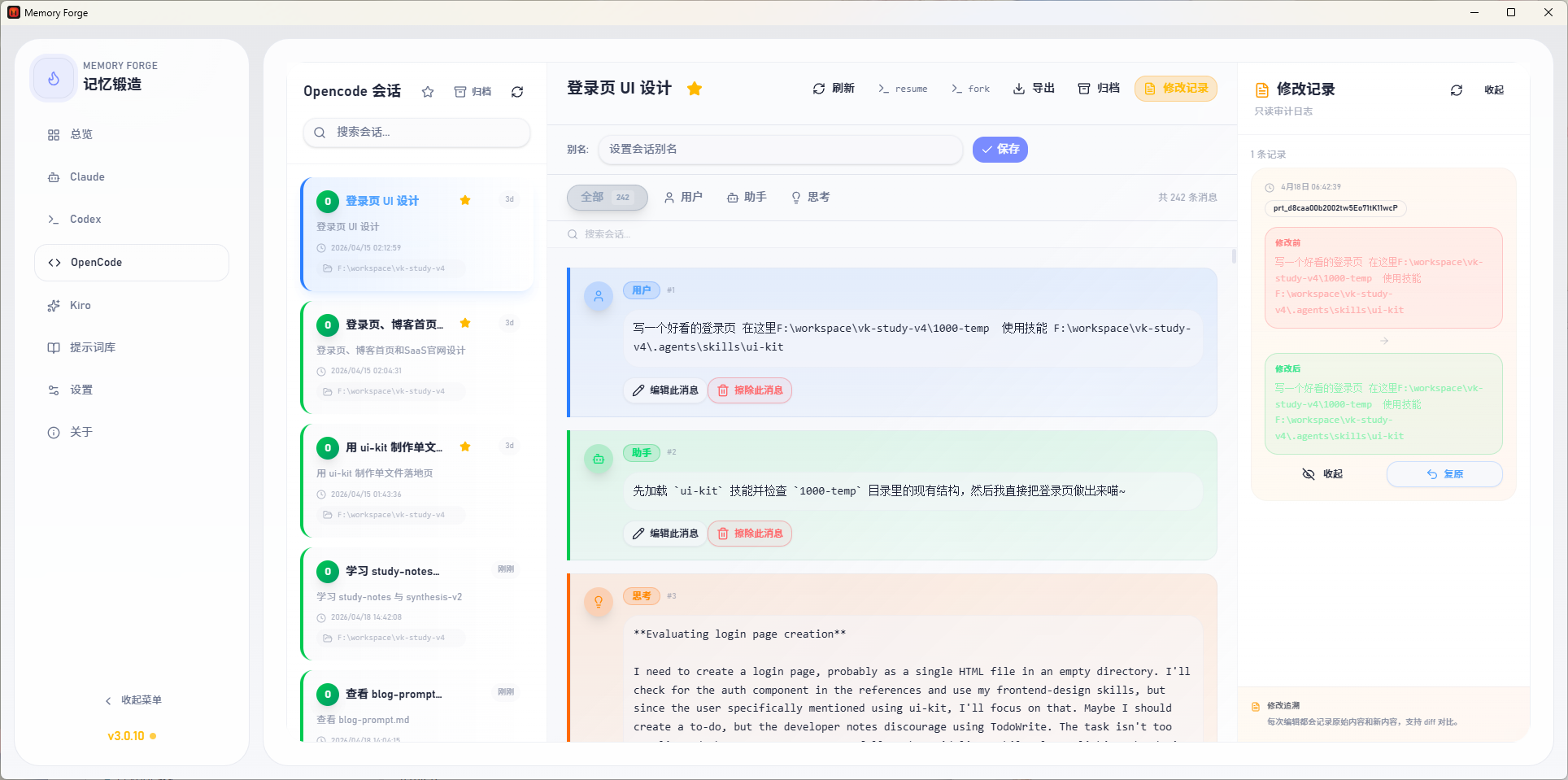Viewport: 1568px width, 780px height.
Task: Click the archive icon in Opencode 会话 header
Action: [x=460, y=91]
